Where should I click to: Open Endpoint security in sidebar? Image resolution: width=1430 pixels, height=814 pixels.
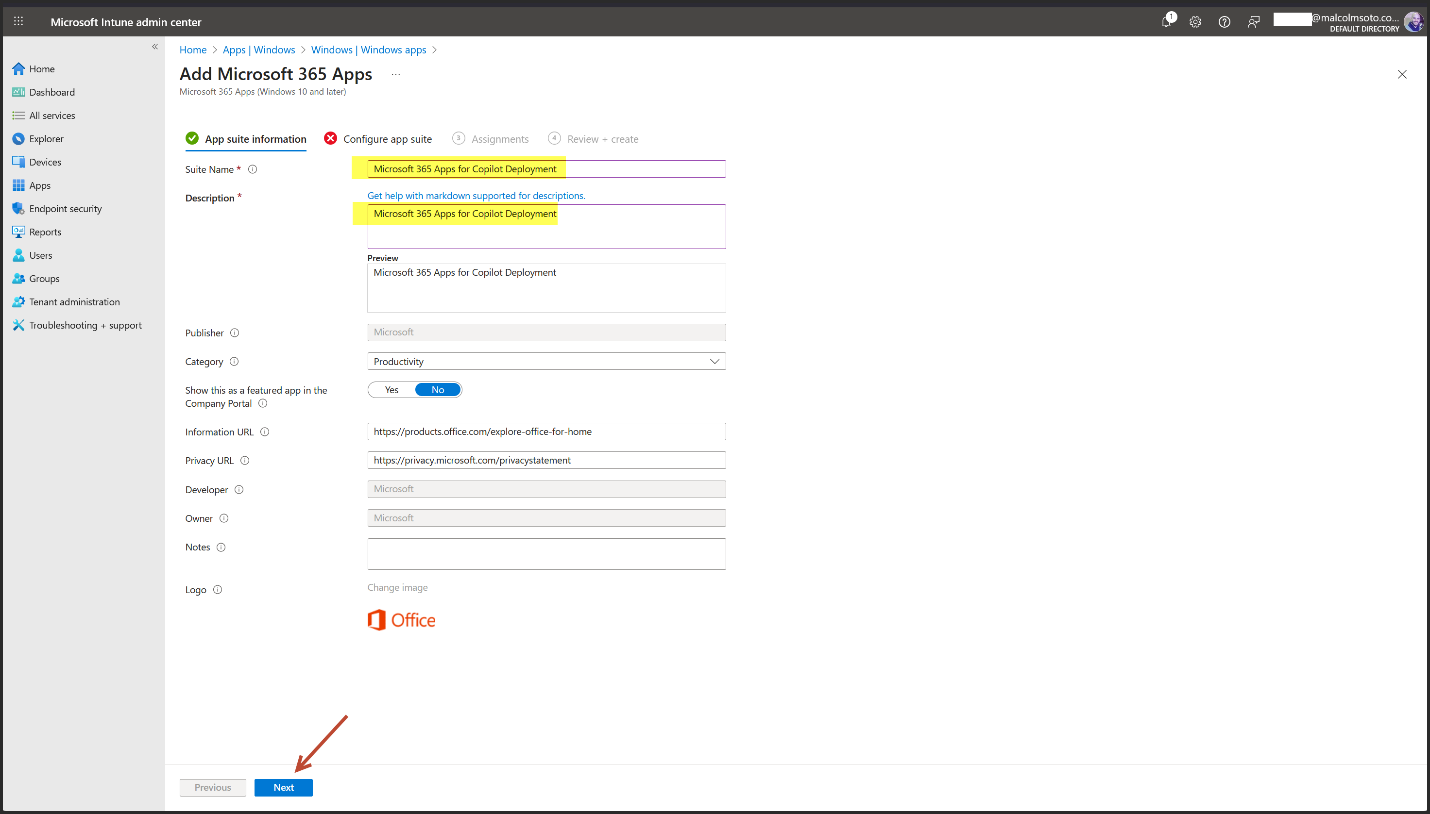pos(65,209)
